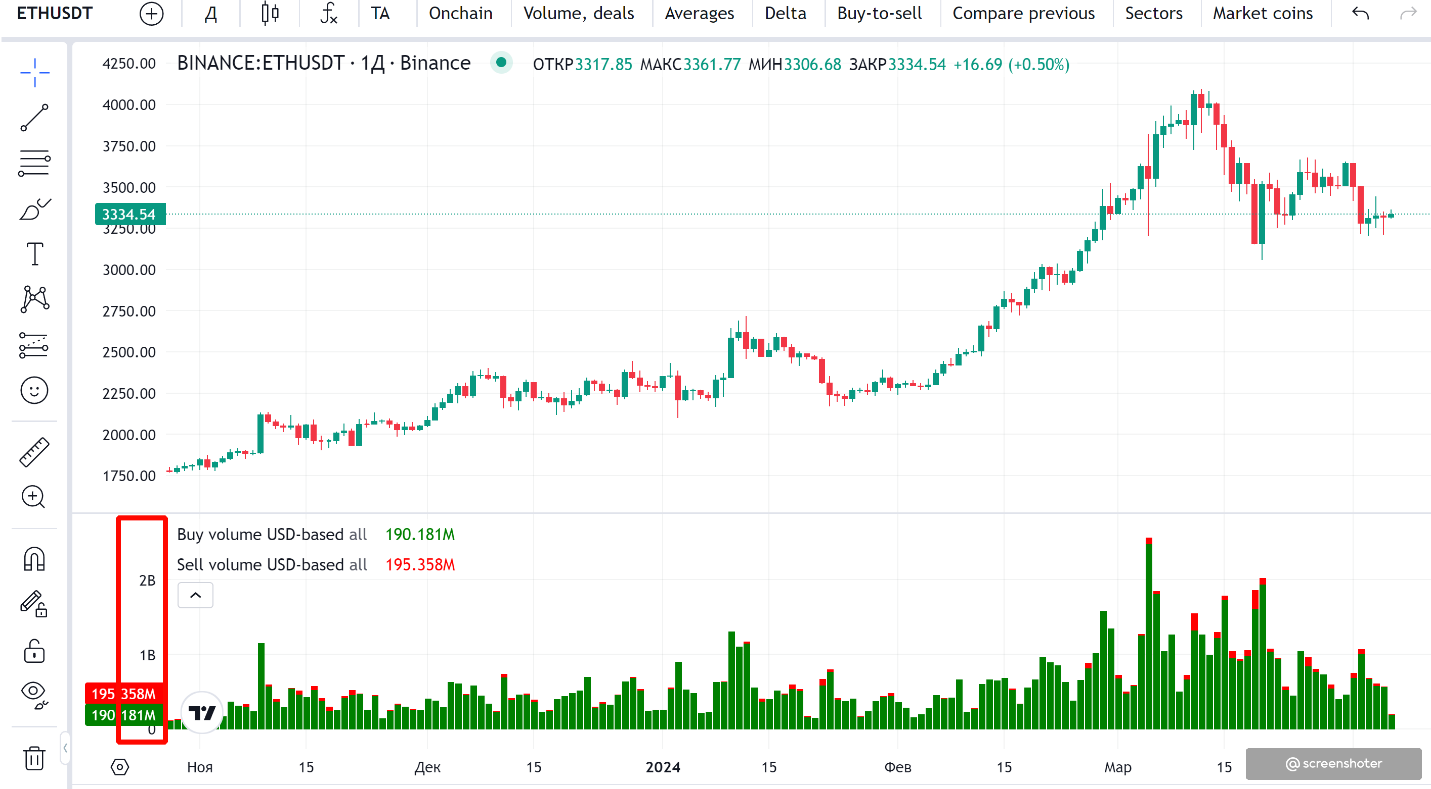This screenshot has width=1431, height=789.
Task: Select the trend line drawing tool
Action: [35, 117]
